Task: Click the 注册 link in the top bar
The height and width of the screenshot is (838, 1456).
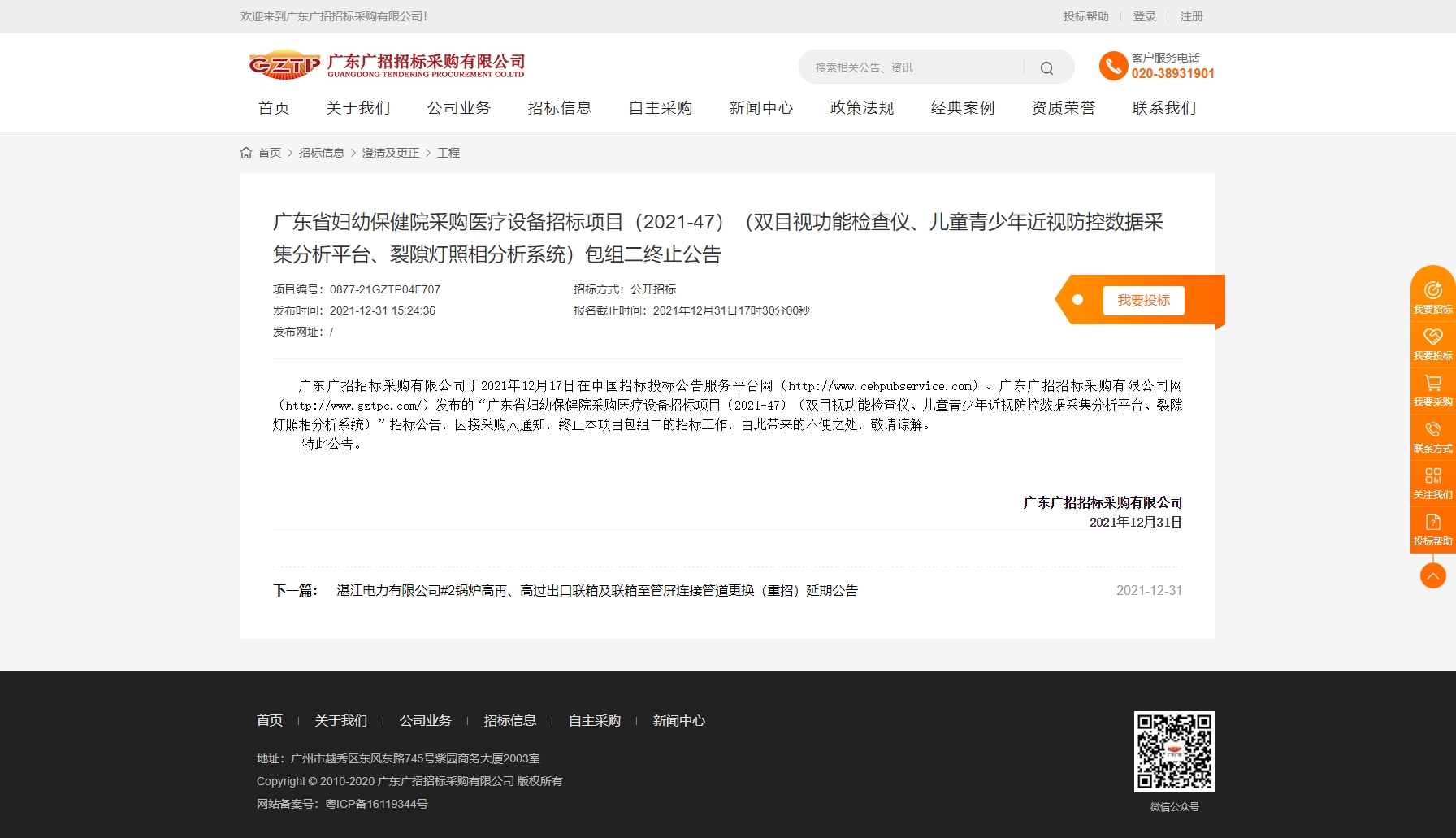Action: click(1191, 16)
